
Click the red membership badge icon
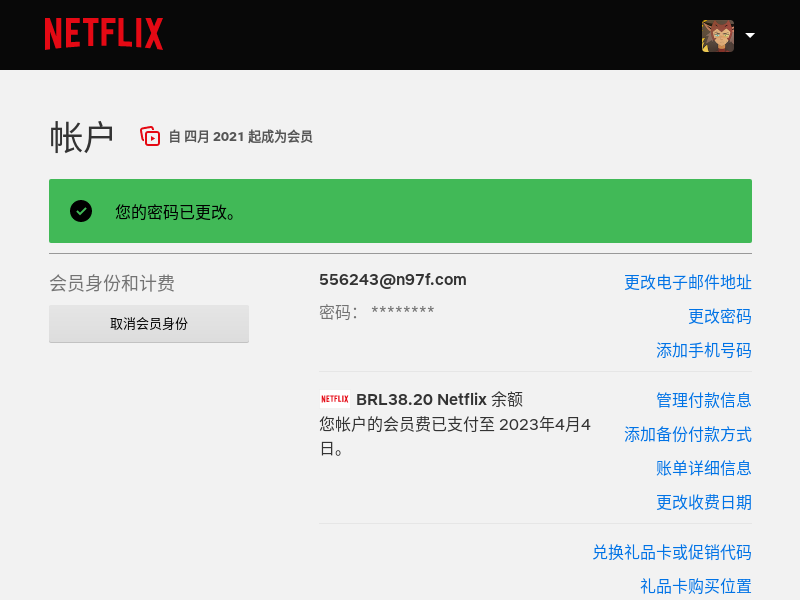click(x=150, y=136)
